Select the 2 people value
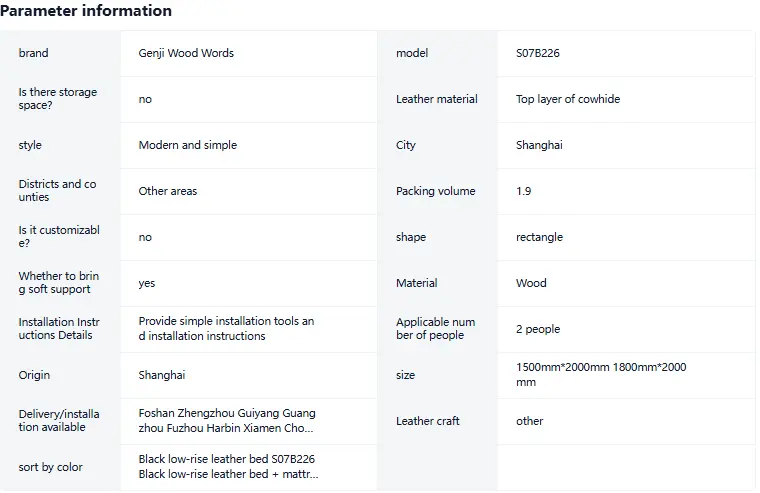The height and width of the screenshot is (493, 760). [x=538, y=329]
